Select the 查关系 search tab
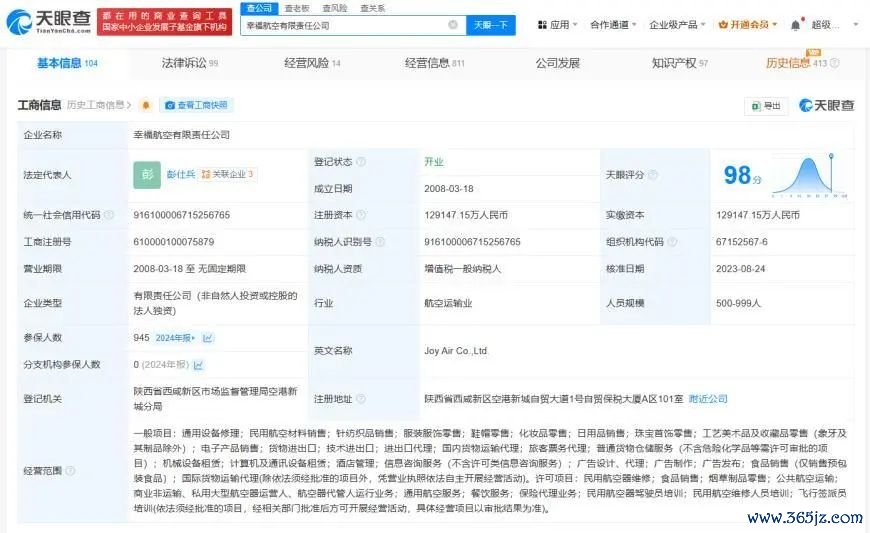 pos(373,8)
